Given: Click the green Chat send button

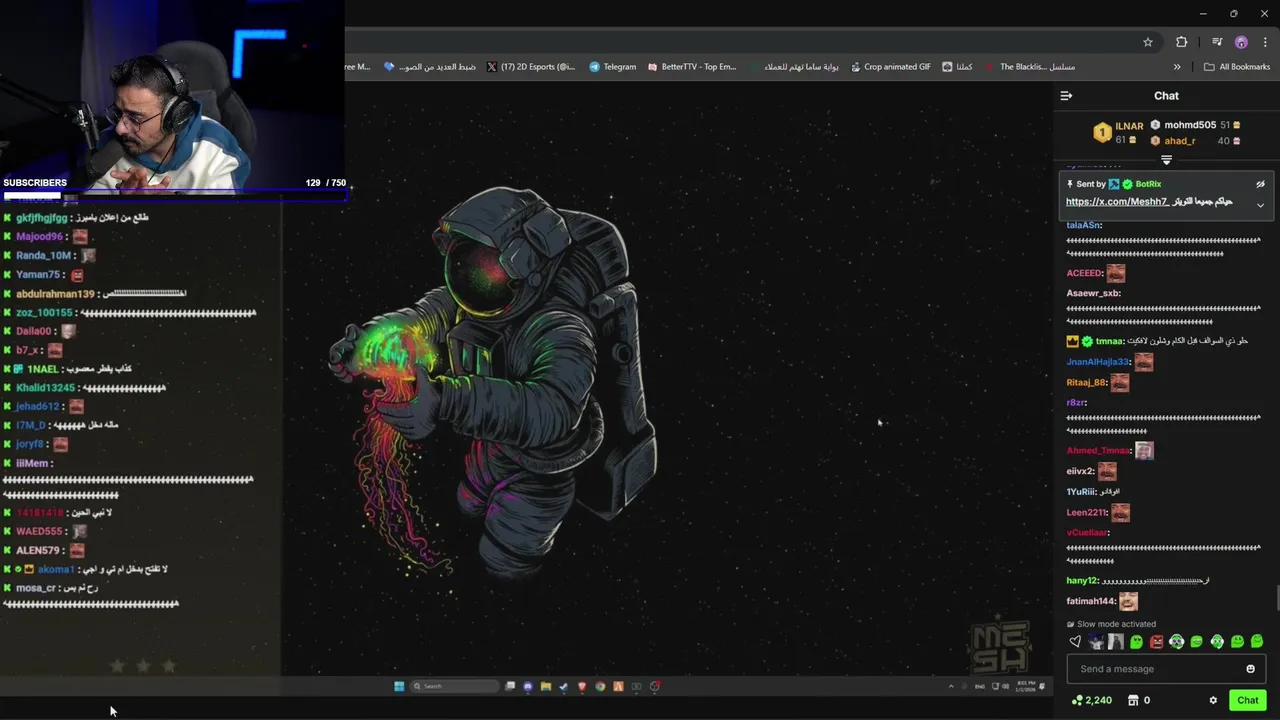Looking at the screenshot, I should click(x=1247, y=700).
